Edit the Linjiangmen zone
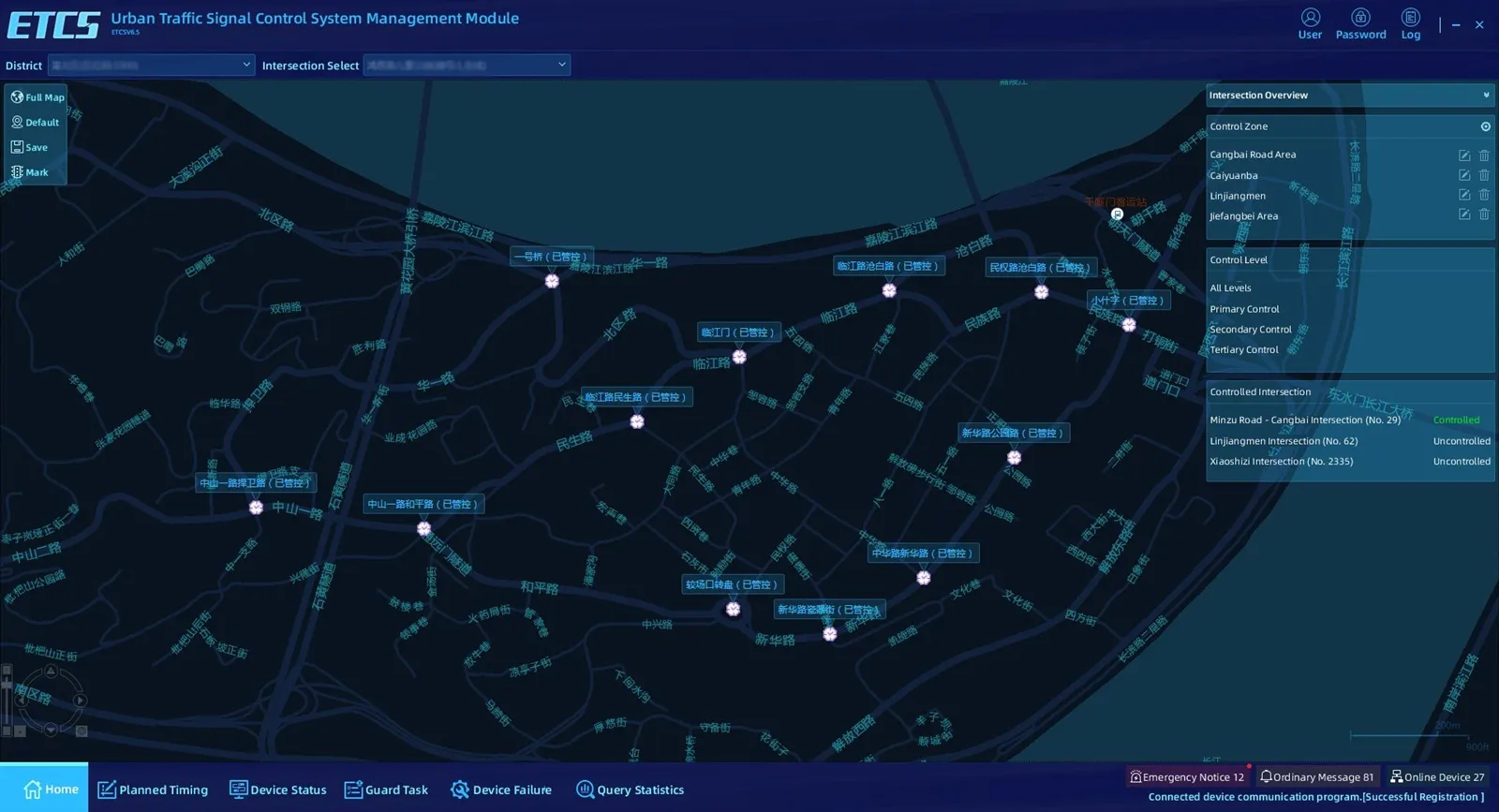1499x812 pixels. tap(1464, 195)
